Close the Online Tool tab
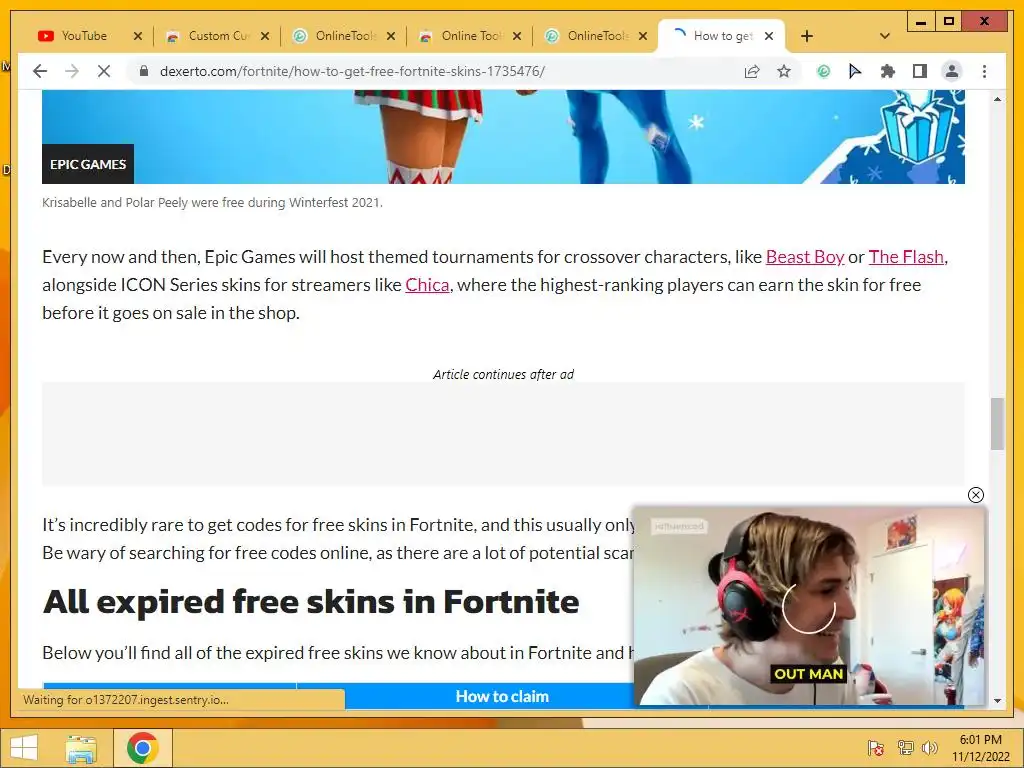The width and height of the screenshot is (1024, 768). [517, 36]
